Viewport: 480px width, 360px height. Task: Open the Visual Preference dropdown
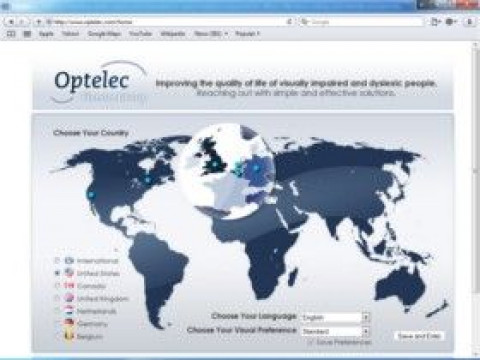(x=335, y=331)
